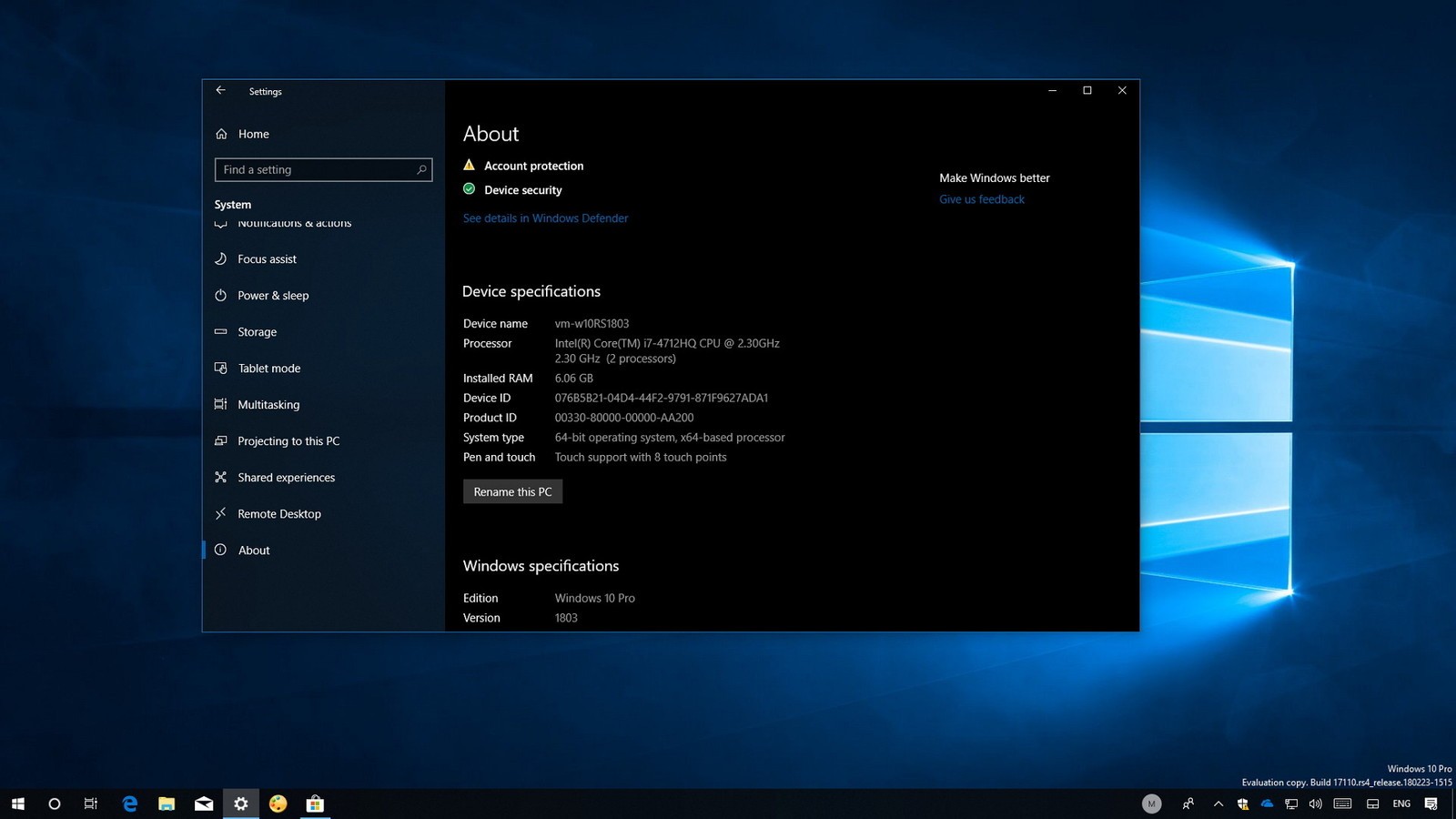1456x819 pixels.
Task: Maximize the Settings window
Action: point(1087,90)
